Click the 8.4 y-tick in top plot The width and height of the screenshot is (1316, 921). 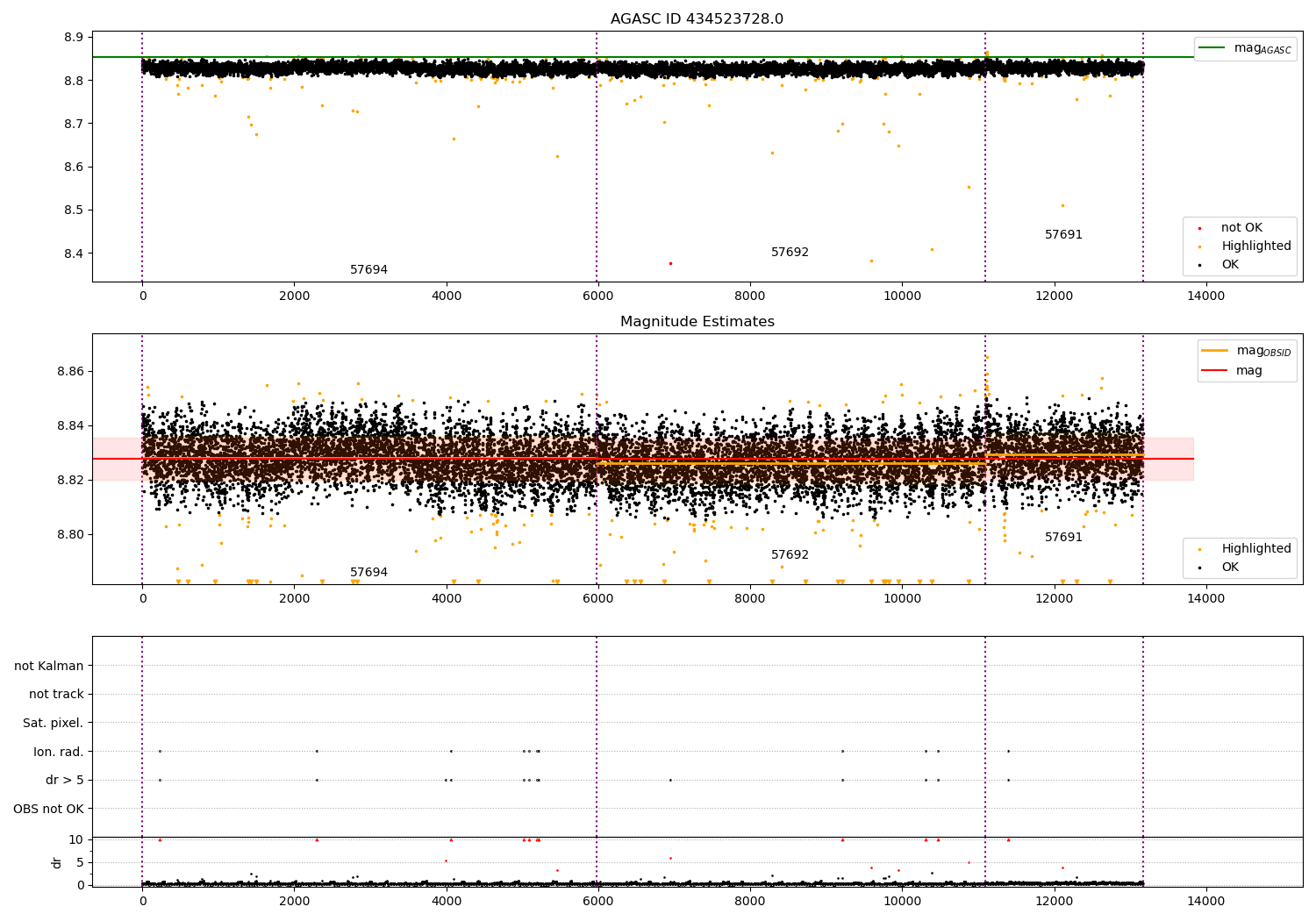pos(73,253)
